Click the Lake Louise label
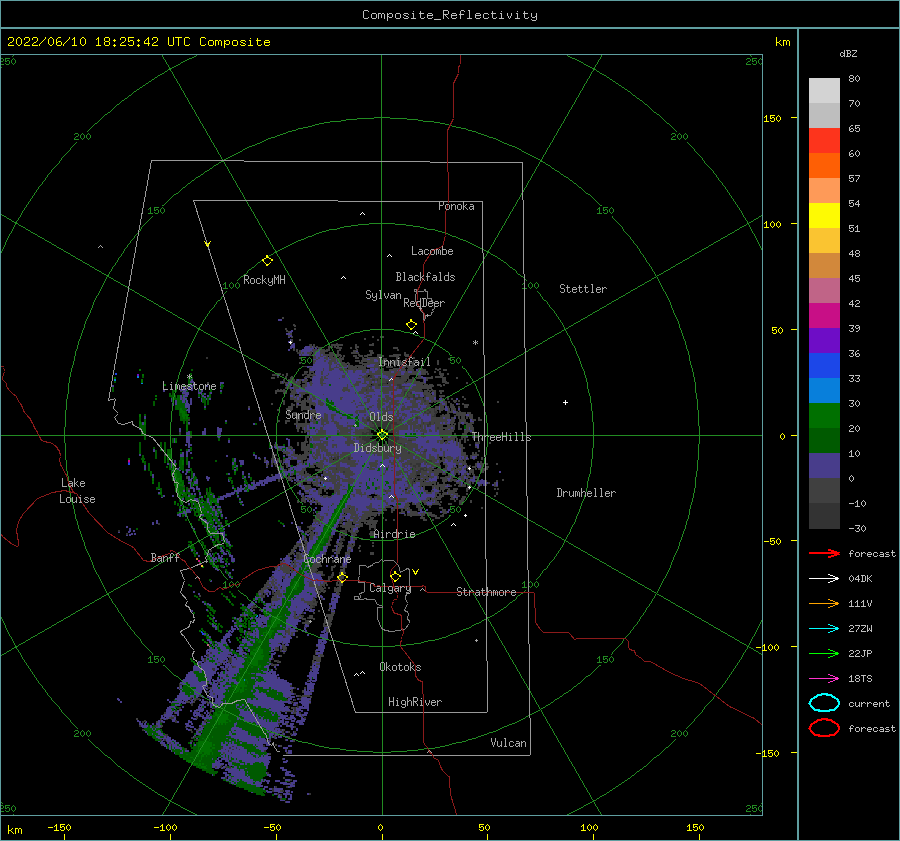 [77, 491]
